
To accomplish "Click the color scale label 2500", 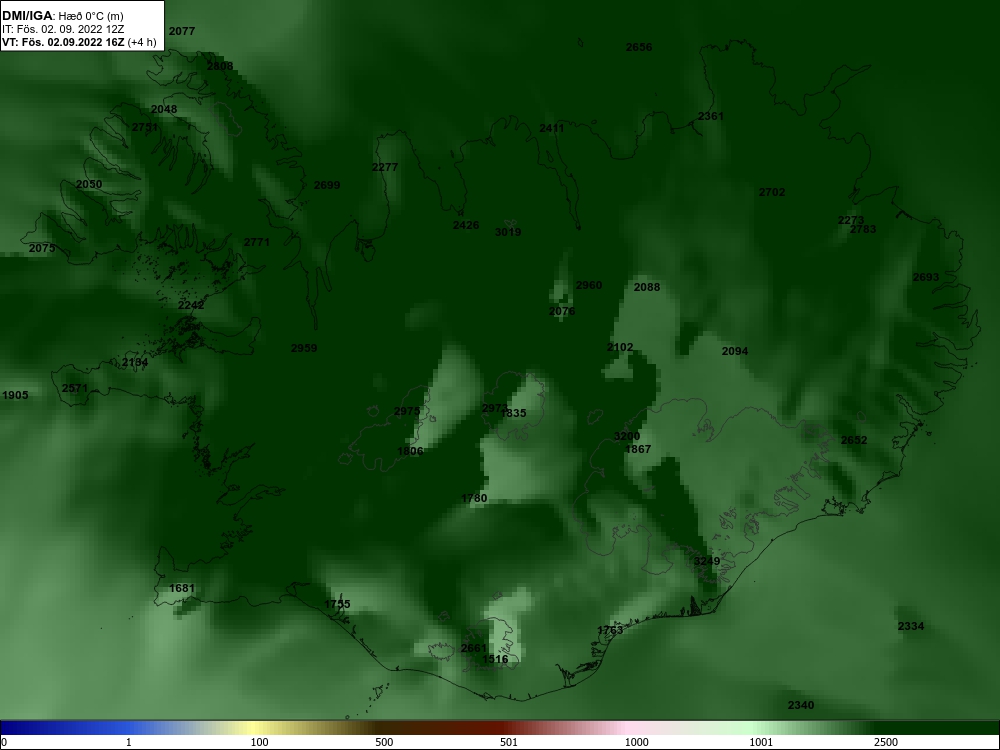I will point(886,742).
